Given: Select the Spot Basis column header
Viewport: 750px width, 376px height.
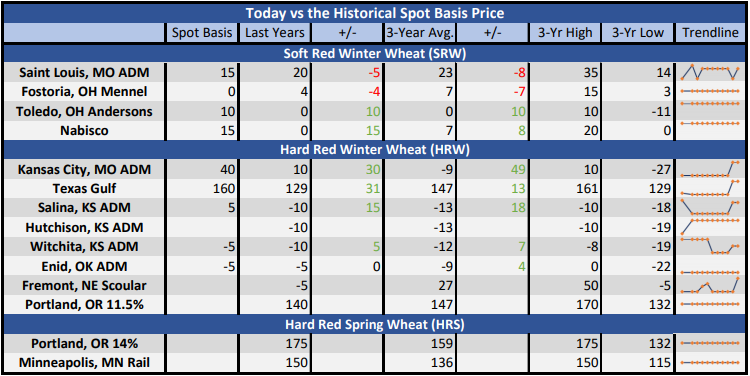Looking at the screenshot, I should pyautogui.click(x=202, y=33).
